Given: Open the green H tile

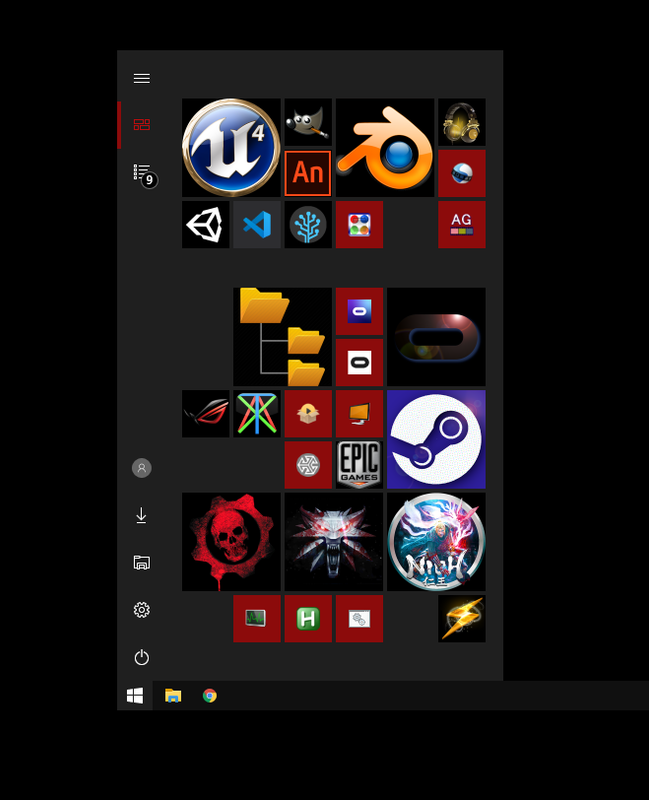Looking at the screenshot, I should [x=308, y=618].
